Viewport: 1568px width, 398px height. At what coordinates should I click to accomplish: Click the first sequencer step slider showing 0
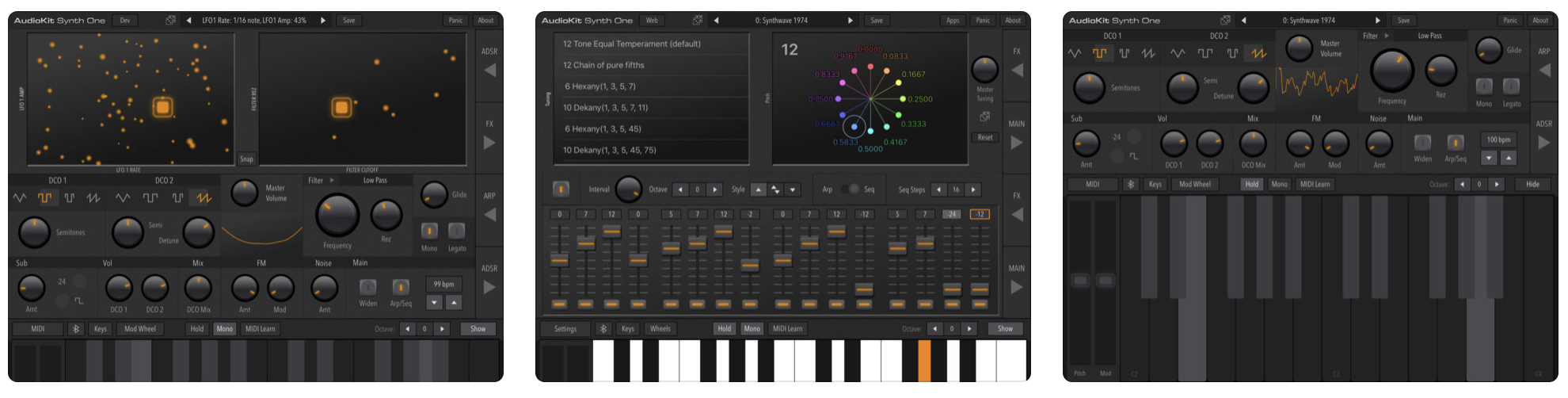coord(559,259)
